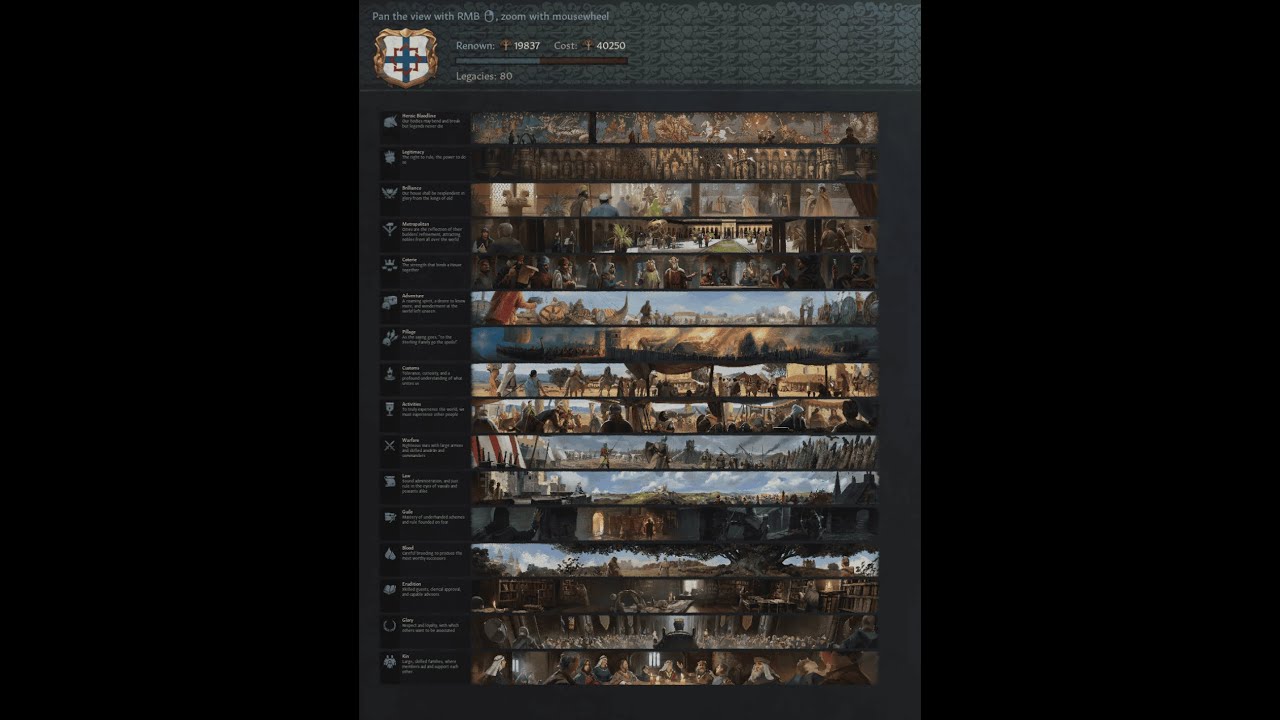
Task: Select the Erudition book icon
Action: (x=390, y=589)
